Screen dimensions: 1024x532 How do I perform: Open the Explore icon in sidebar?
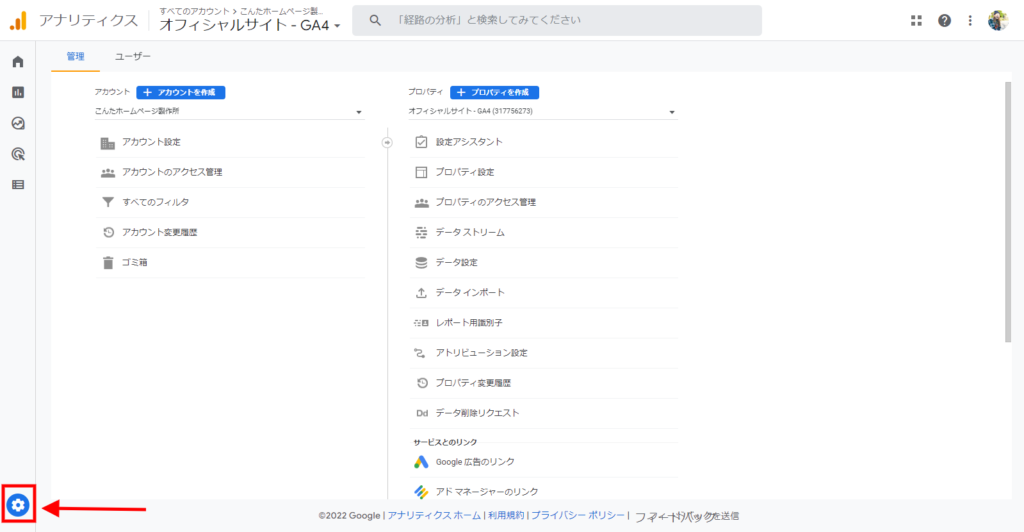tap(18, 123)
